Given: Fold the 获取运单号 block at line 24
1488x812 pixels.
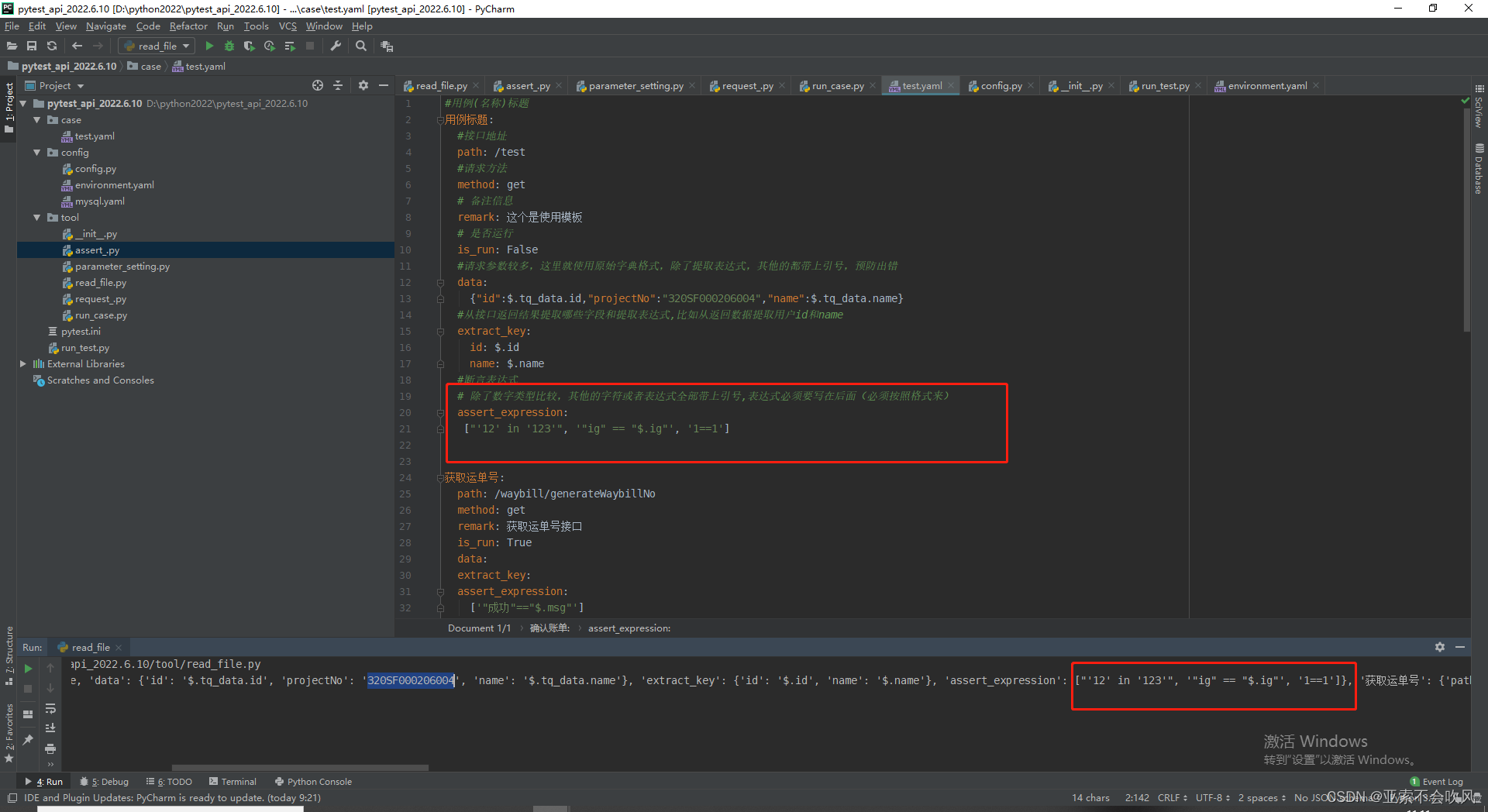Looking at the screenshot, I should click(x=439, y=477).
